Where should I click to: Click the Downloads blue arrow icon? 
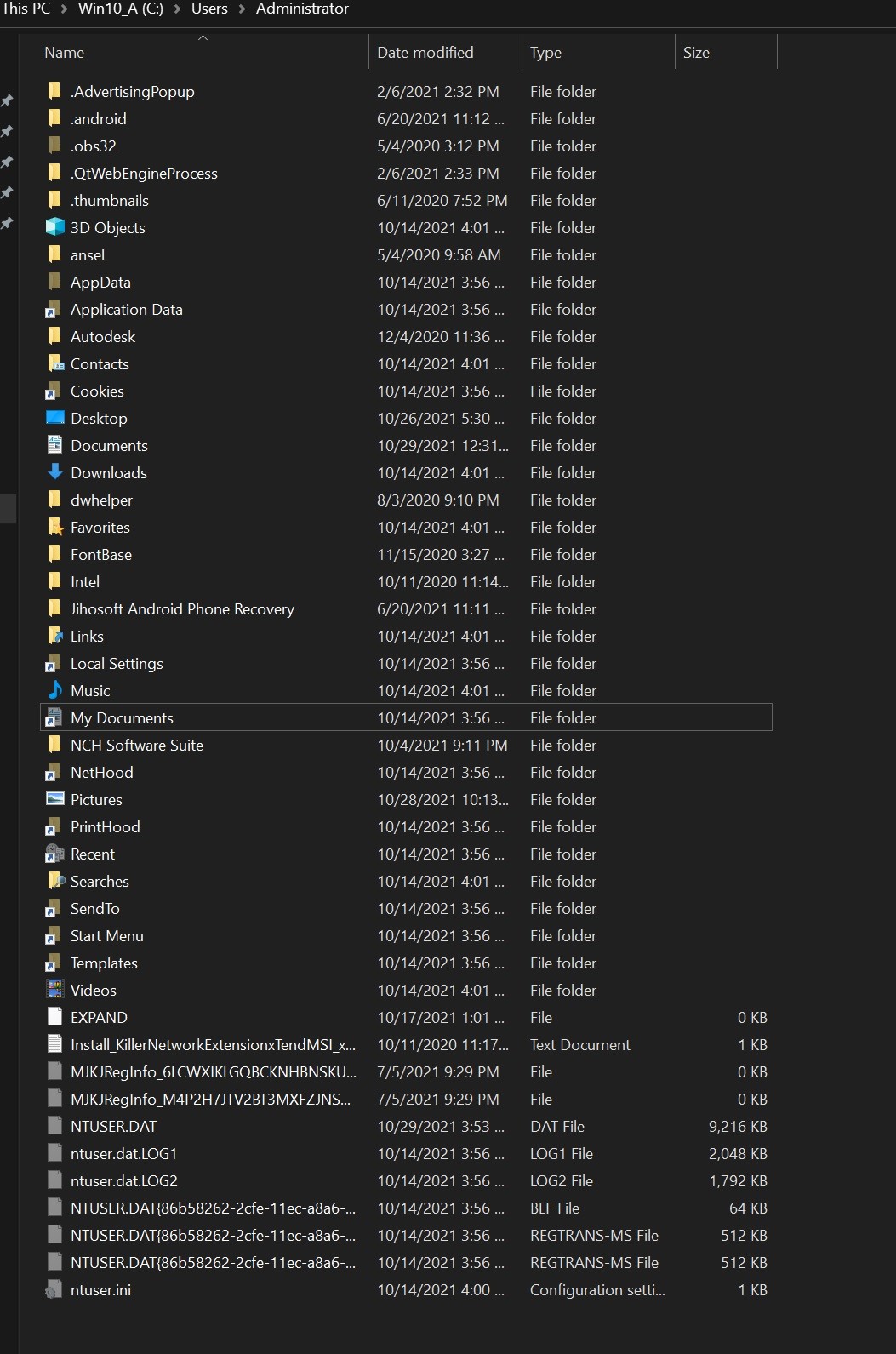click(x=55, y=472)
